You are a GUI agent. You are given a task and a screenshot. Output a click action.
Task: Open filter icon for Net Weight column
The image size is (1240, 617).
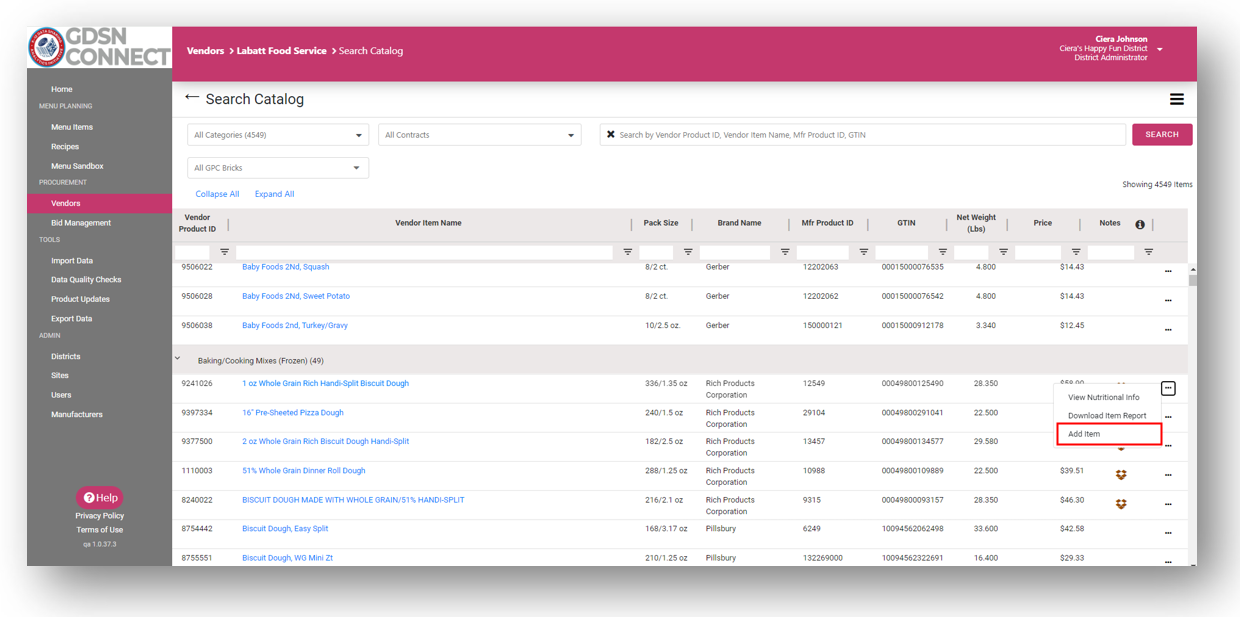tap(1003, 252)
